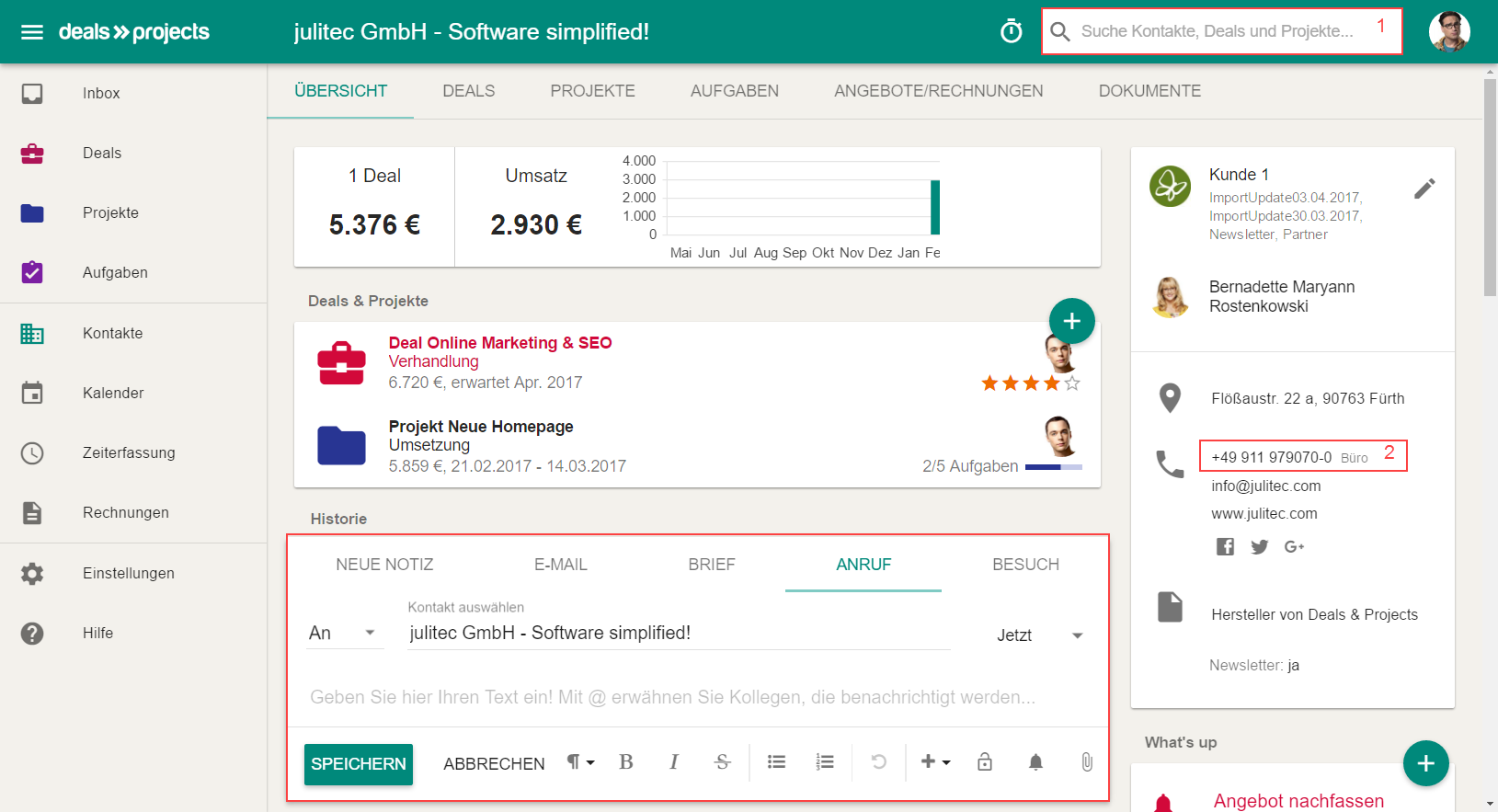Image resolution: width=1498 pixels, height=812 pixels.
Task: Click the 2/5 Aufgaben progress bar
Action: coord(1053,467)
